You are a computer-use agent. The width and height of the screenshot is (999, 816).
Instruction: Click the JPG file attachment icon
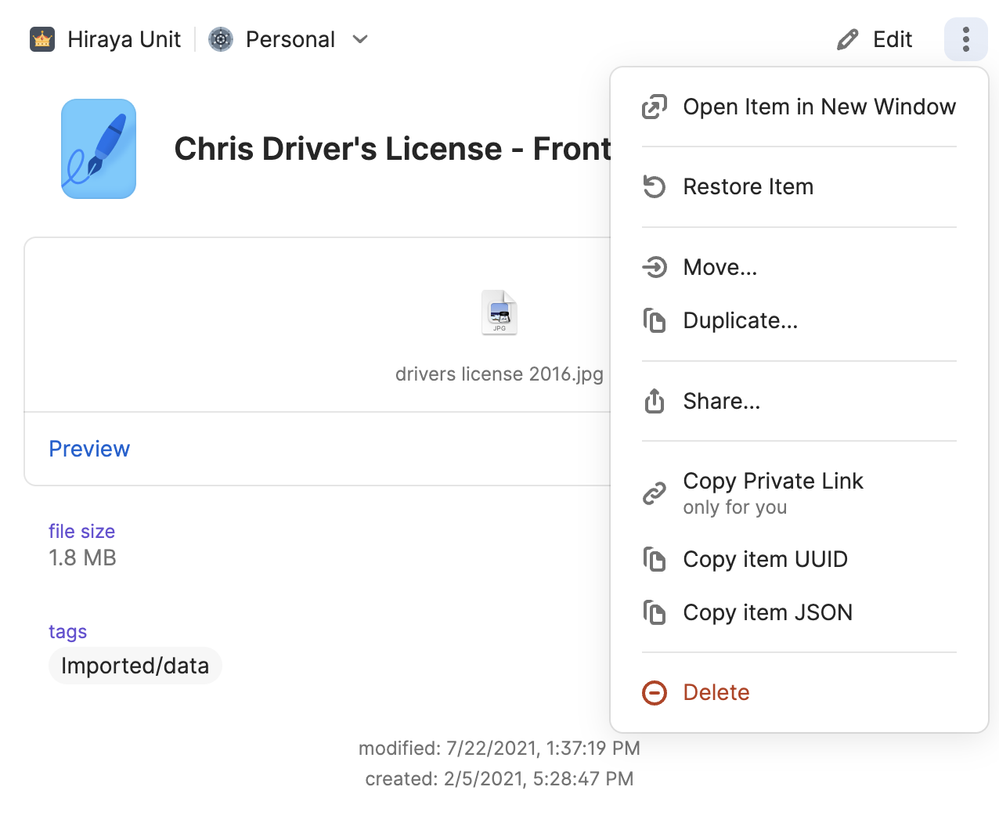click(x=499, y=313)
